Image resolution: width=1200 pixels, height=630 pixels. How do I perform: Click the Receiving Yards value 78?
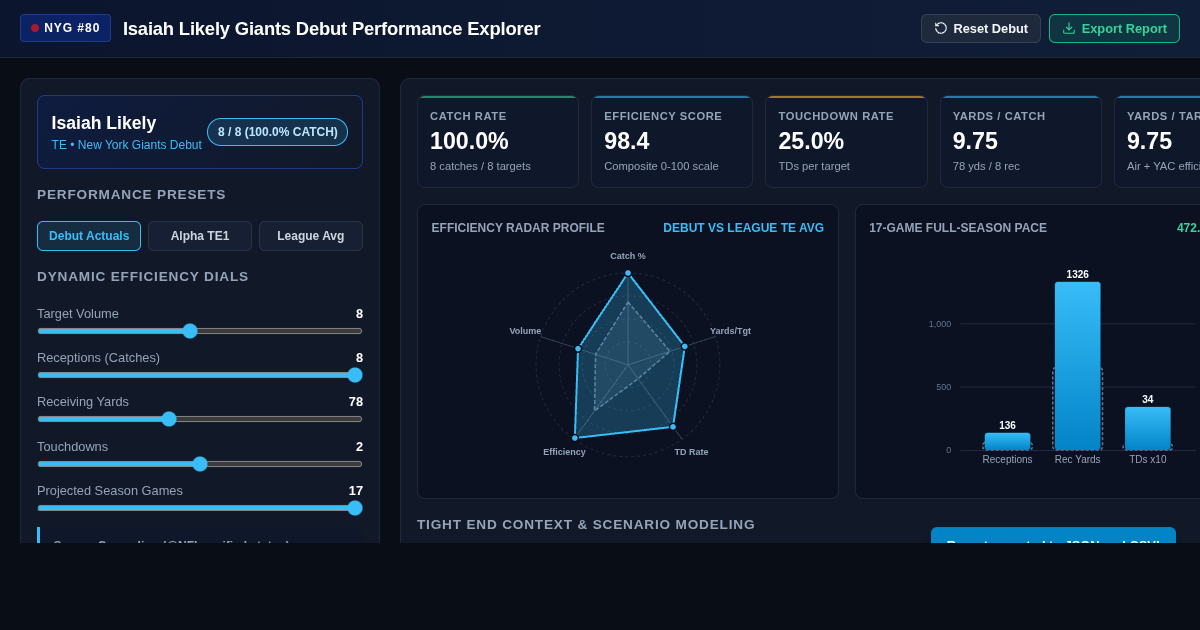[x=356, y=401]
